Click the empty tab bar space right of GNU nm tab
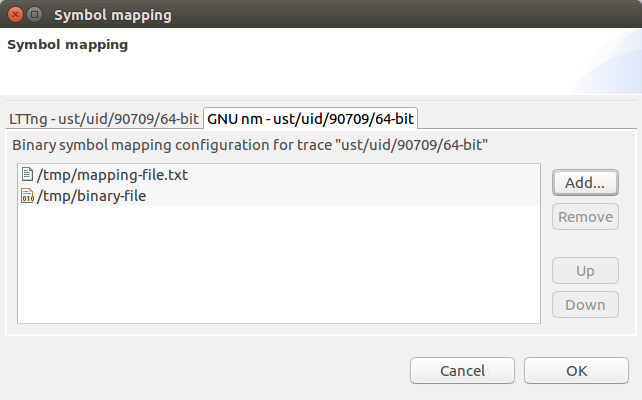 point(530,118)
